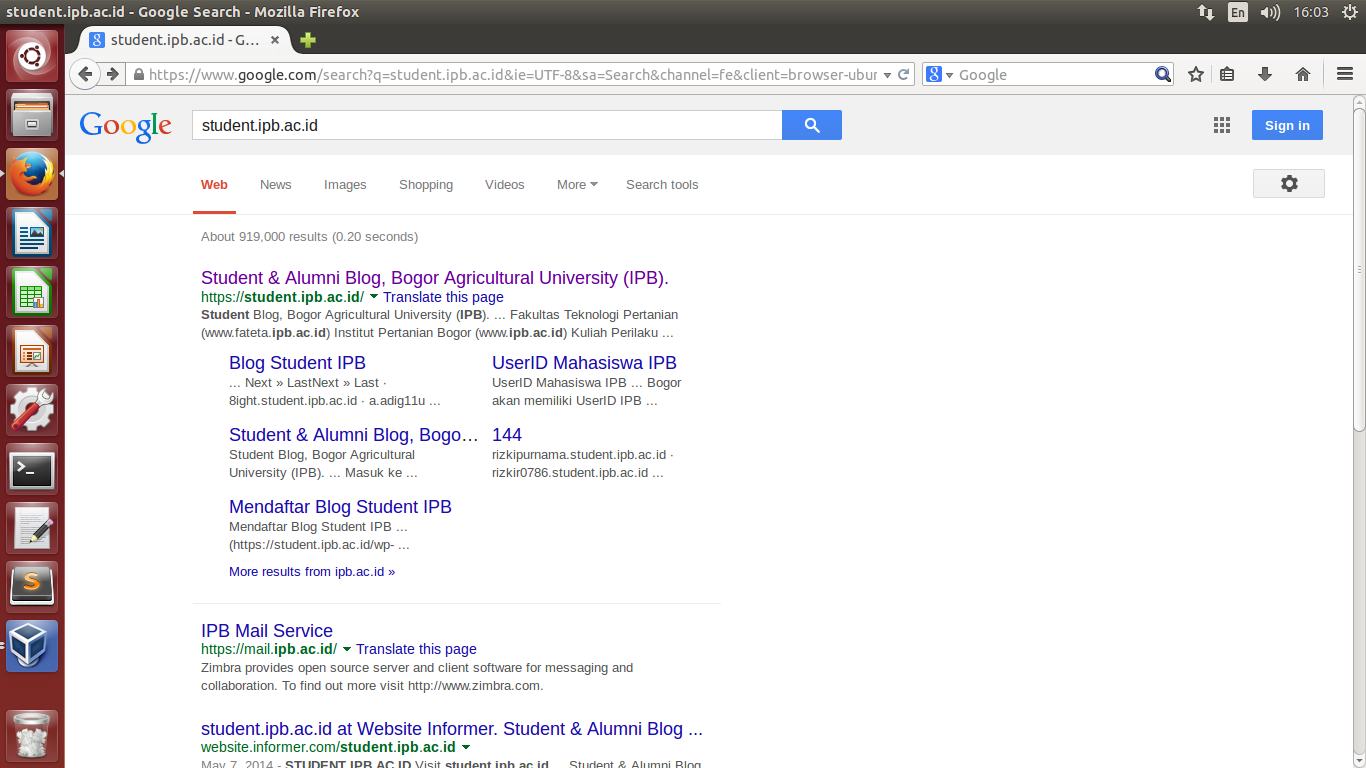Switch to Shopping results tab
The height and width of the screenshot is (768, 1366).
[x=426, y=185]
